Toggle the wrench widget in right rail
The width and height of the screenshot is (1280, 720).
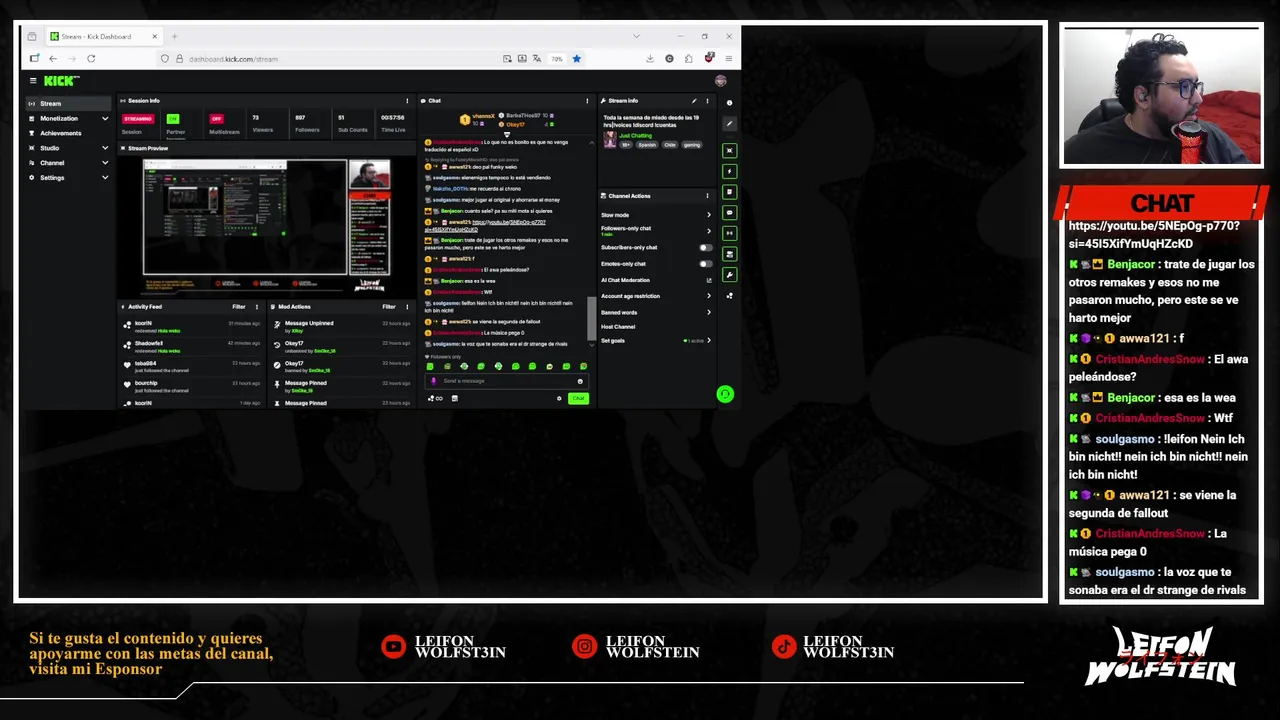pyautogui.click(x=729, y=274)
